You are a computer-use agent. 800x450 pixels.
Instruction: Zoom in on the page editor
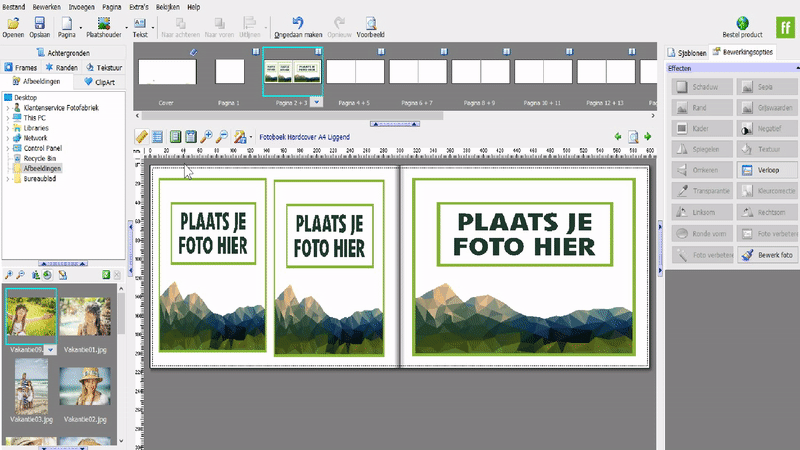[x=207, y=136]
